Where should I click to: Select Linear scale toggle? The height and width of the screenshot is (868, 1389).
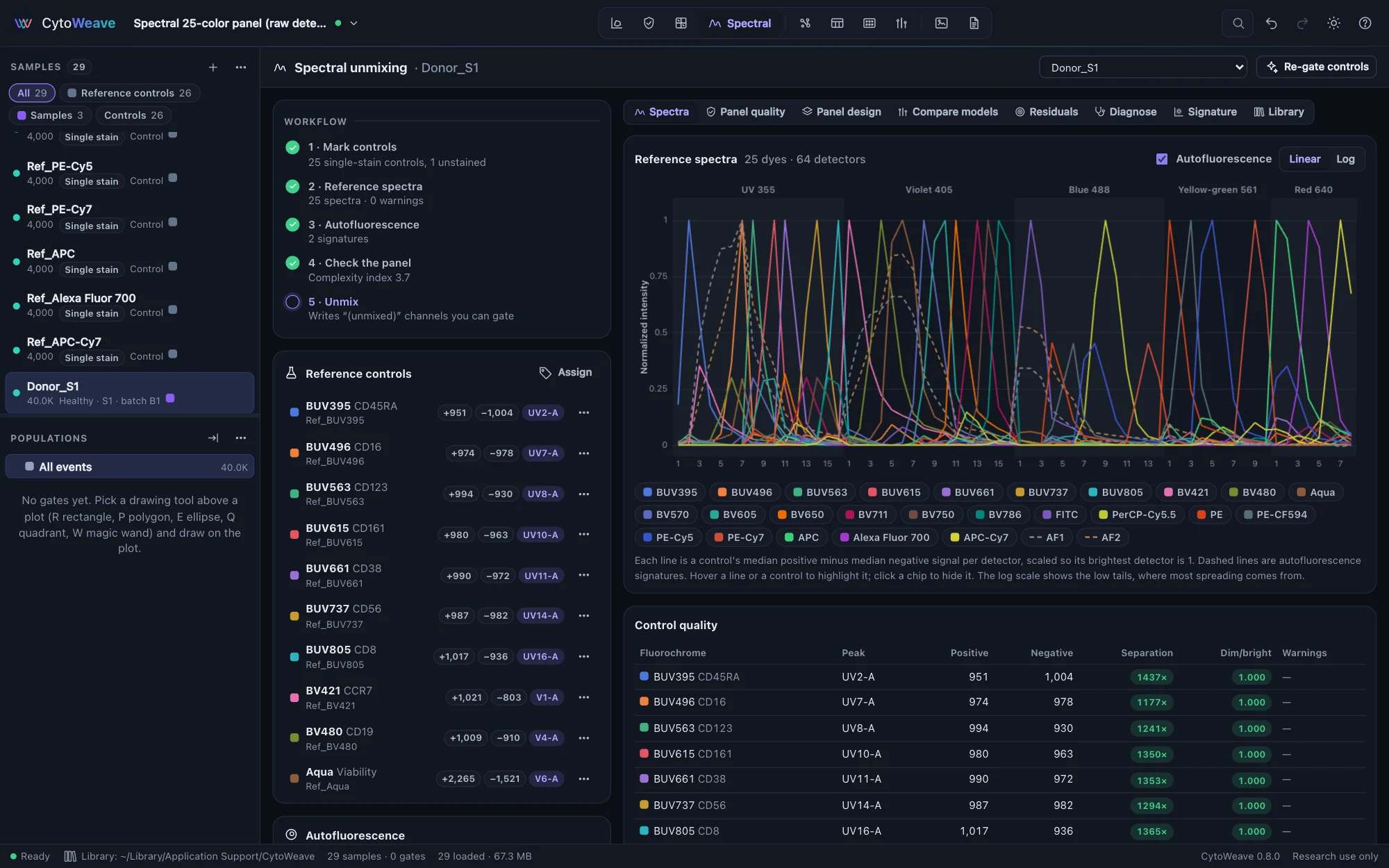pos(1304,159)
